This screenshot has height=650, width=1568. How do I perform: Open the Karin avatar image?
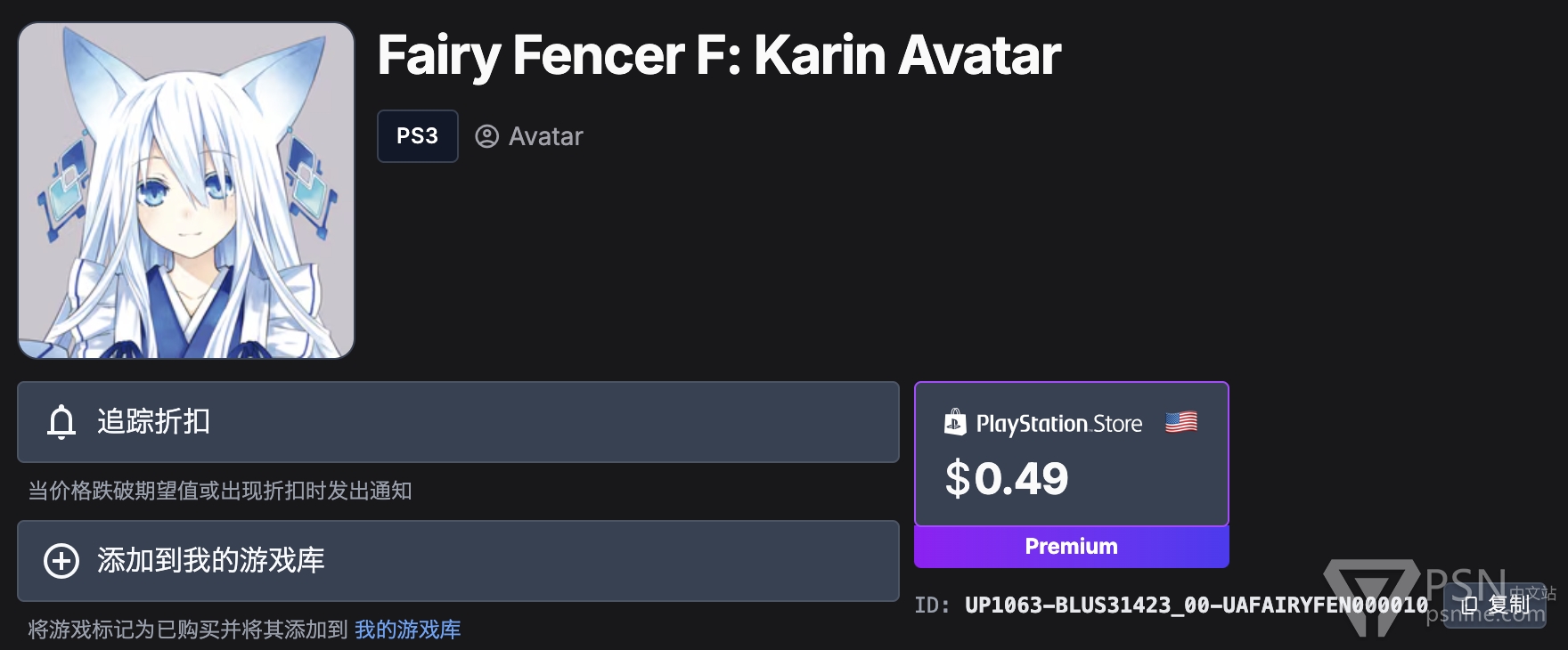186,191
